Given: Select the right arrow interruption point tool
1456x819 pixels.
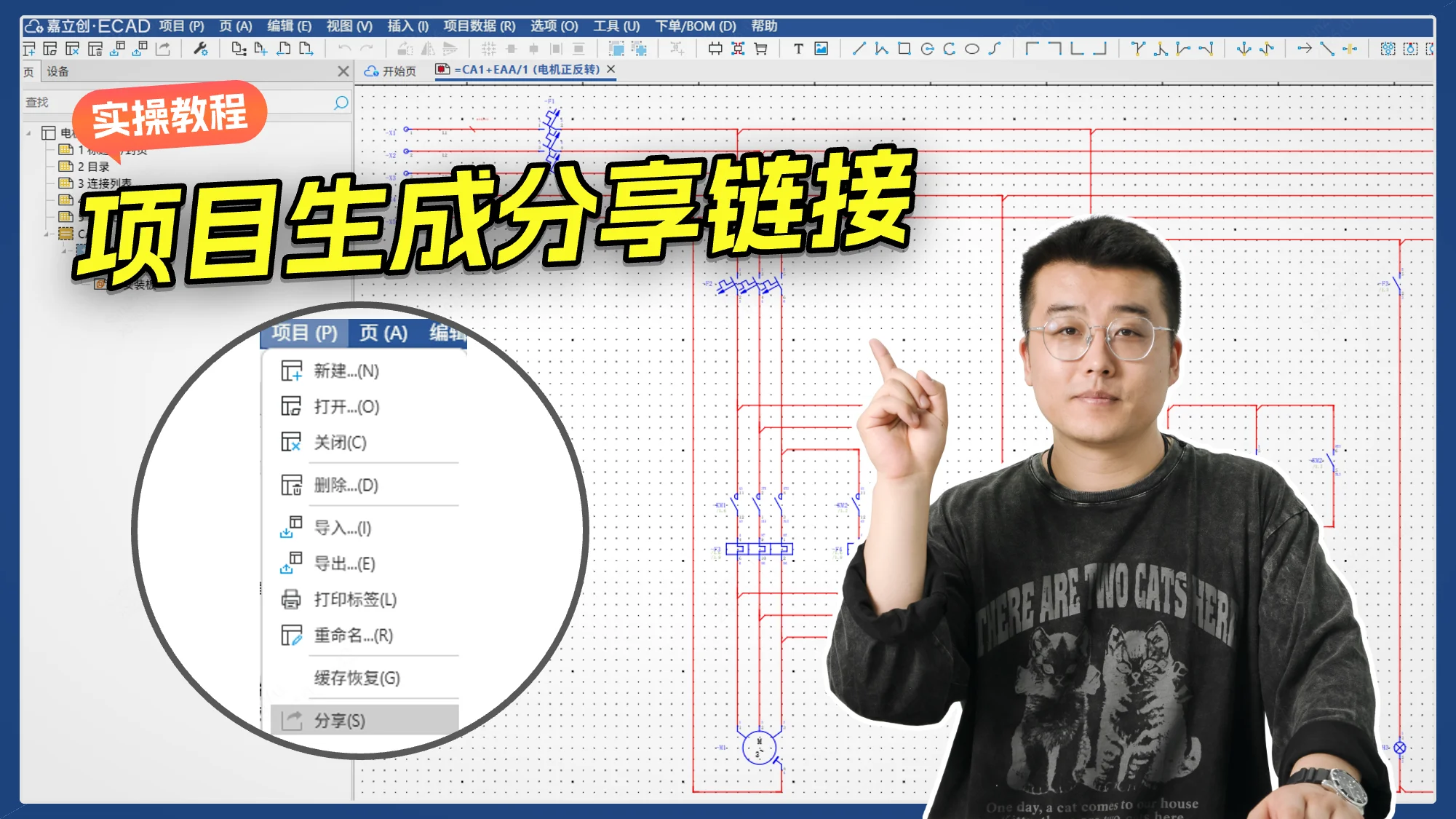Looking at the screenshot, I should [x=1305, y=49].
